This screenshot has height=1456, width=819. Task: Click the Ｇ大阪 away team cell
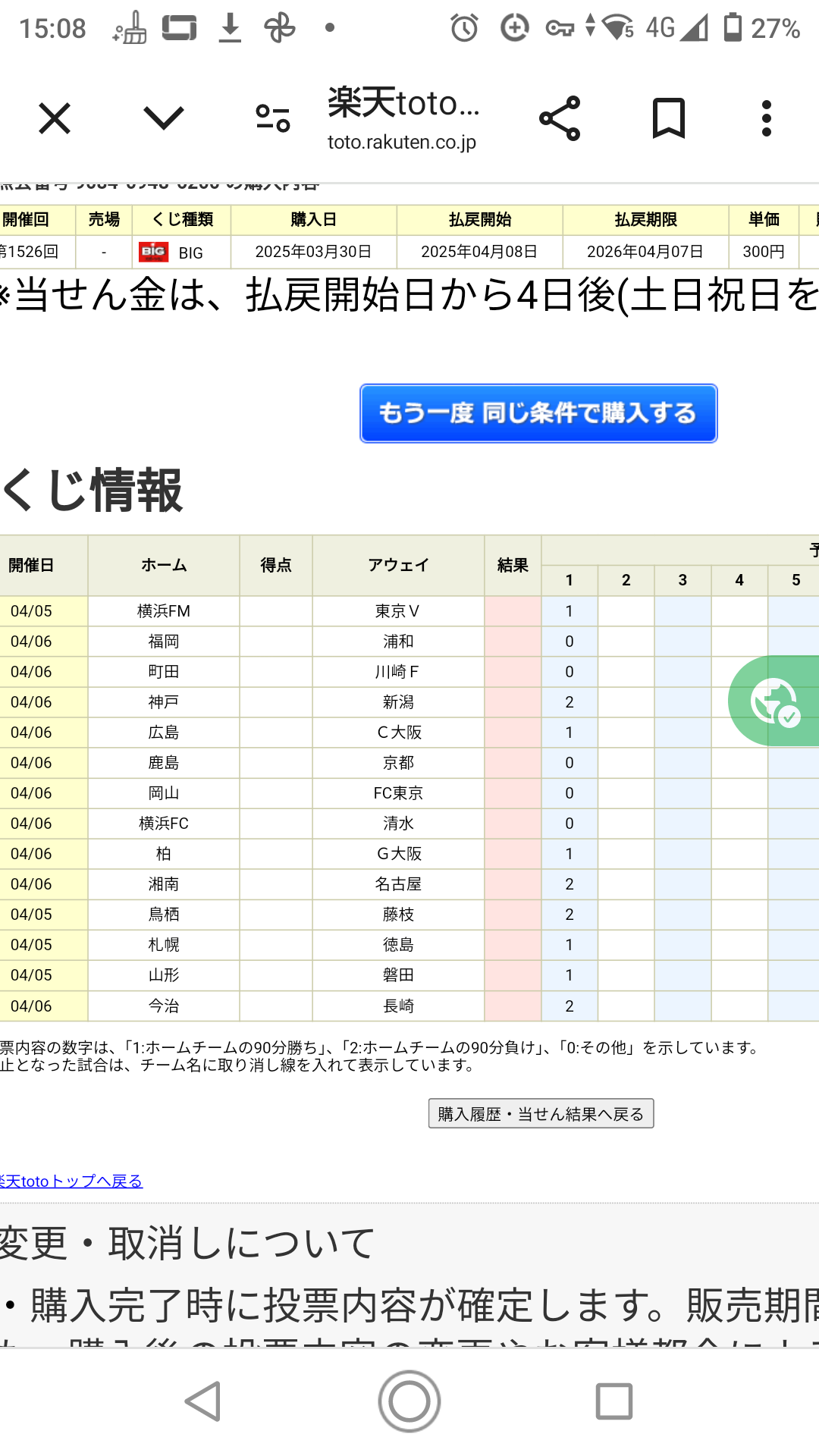tap(399, 854)
